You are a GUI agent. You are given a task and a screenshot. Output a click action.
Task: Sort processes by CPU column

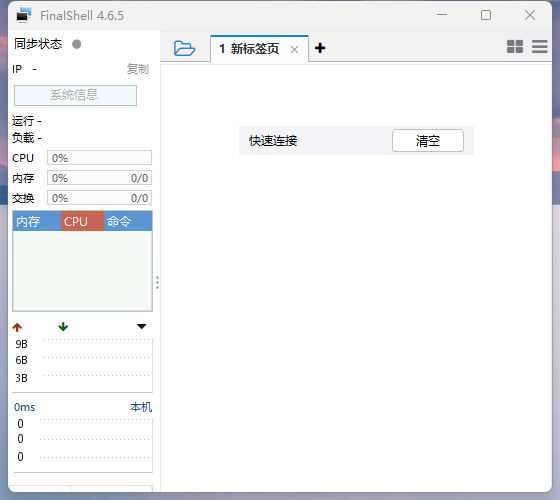[82, 221]
